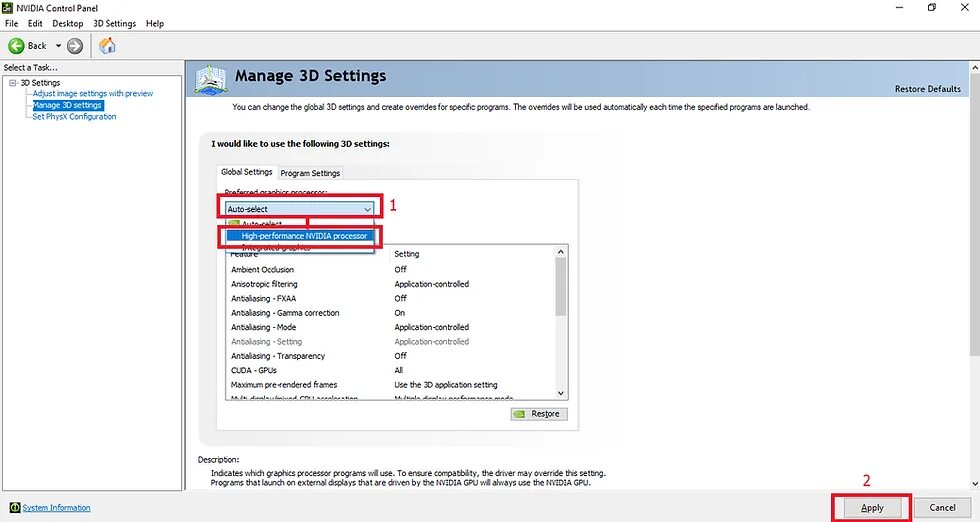This screenshot has height=522, width=980.
Task: Go to Home via house icon
Action: point(108,45)
